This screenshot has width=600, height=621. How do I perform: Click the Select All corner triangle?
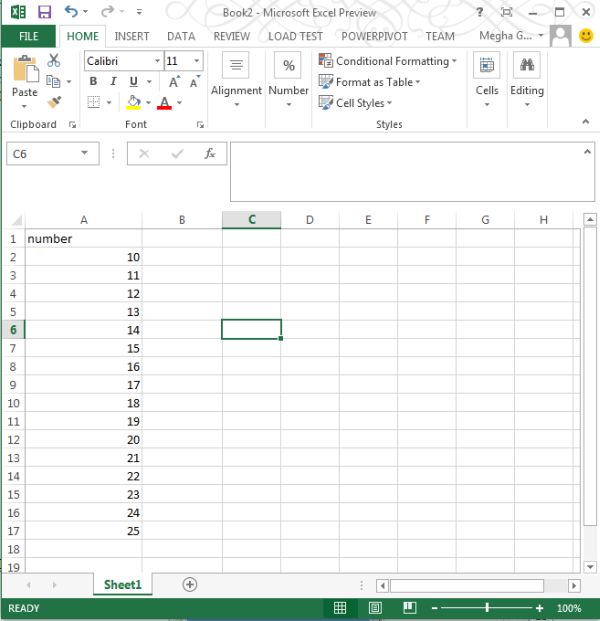pyautogui.click(x=15, y=220)
